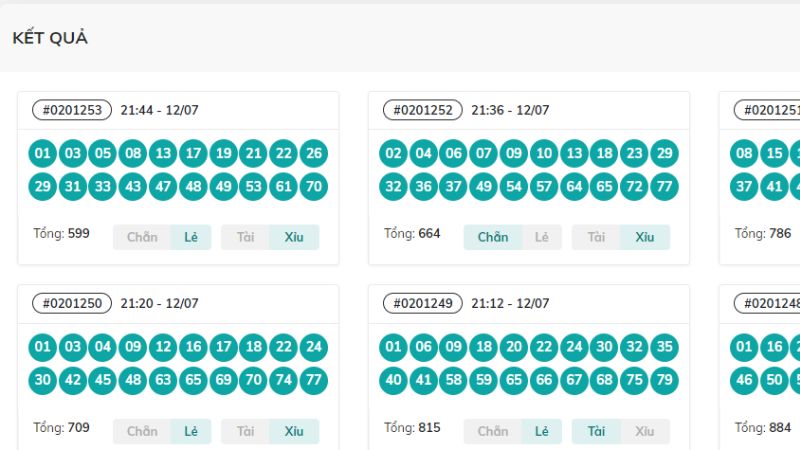Click number ball 02 in draw #0201252
The height and width of the screenshot is (450, 800).
point(393,153)
